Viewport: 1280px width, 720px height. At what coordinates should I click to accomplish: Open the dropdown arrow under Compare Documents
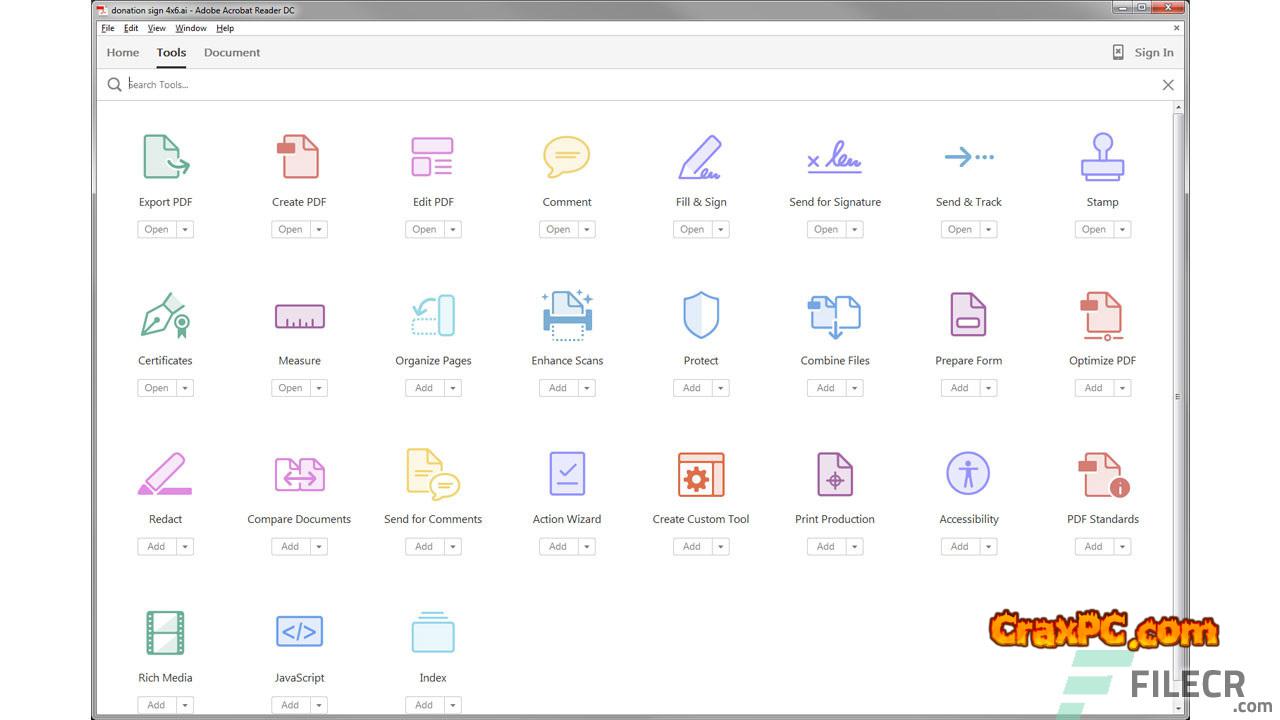tap(319, 547)
